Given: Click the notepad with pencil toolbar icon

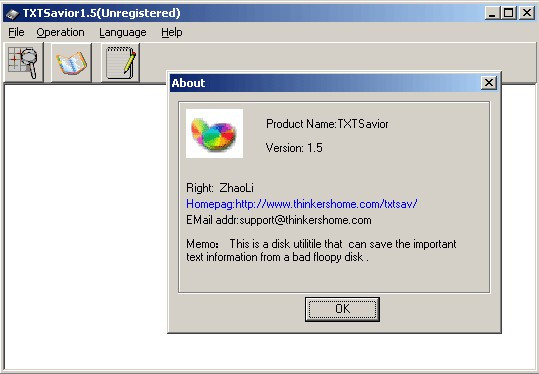Looking at the screenshot, I should click(x=120, y=63).
